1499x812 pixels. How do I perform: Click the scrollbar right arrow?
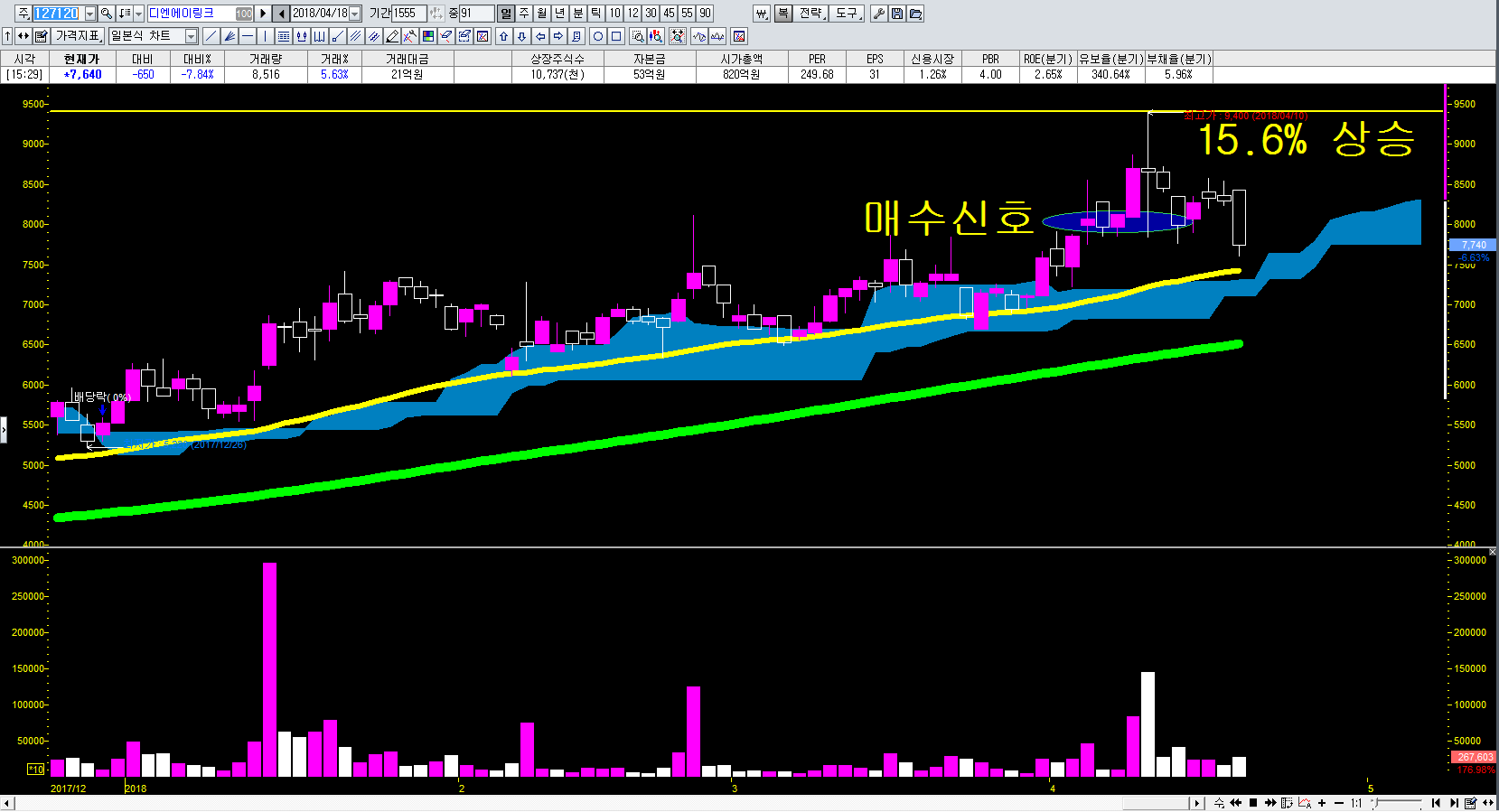1197,803
